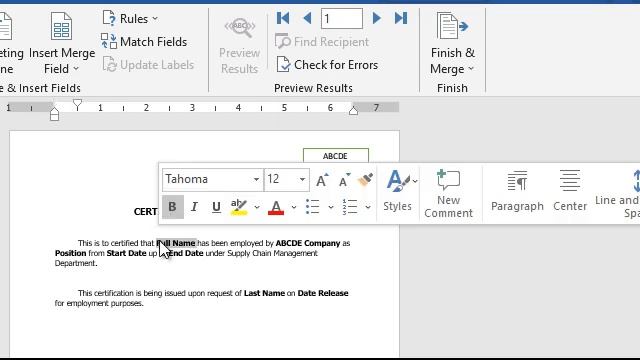Click 'for employment purposes' text
The width and height of the screenshot is (640, 360).
click(99, 303)
